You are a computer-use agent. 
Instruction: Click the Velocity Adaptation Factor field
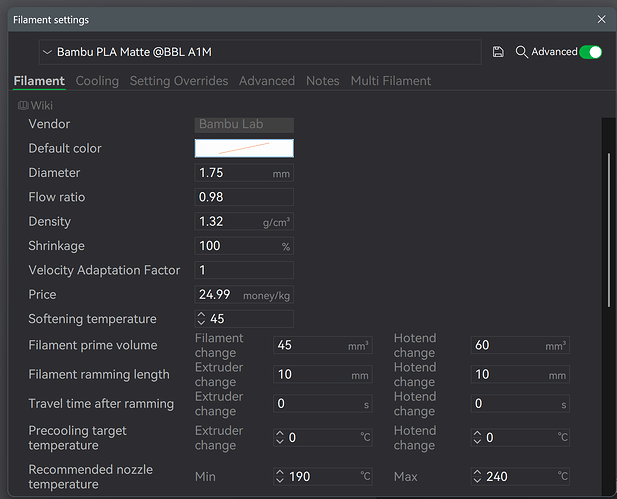tap(244, 270)
